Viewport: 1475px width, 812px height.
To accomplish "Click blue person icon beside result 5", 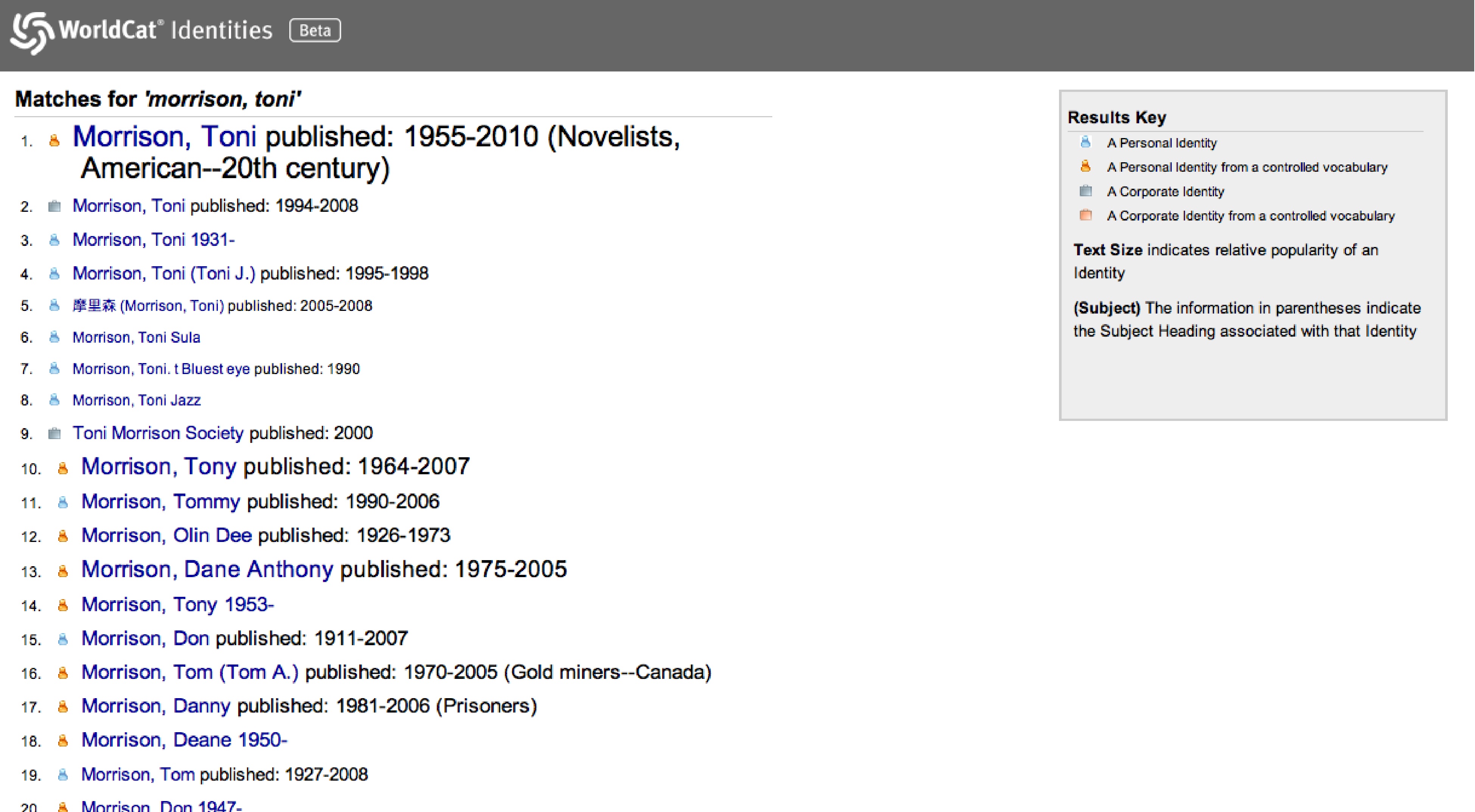I will click(54, 306).
